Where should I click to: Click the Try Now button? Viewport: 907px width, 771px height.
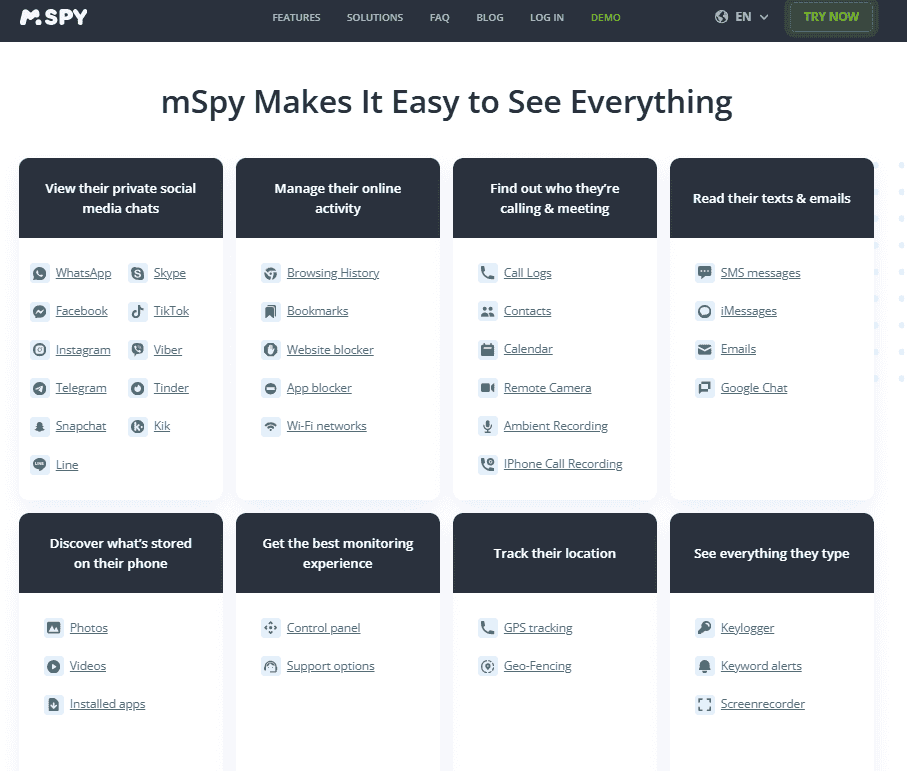pos(831,17)
